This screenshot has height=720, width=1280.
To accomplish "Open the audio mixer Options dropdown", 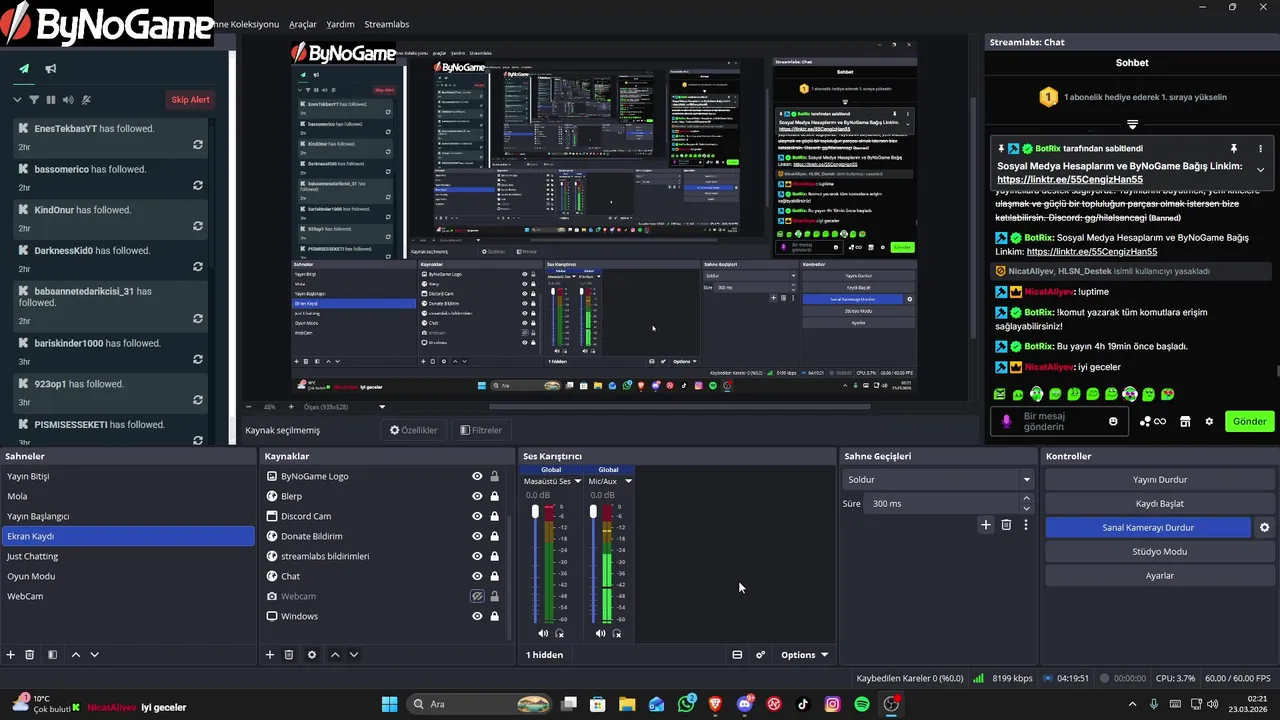I will tap(804, 655).
